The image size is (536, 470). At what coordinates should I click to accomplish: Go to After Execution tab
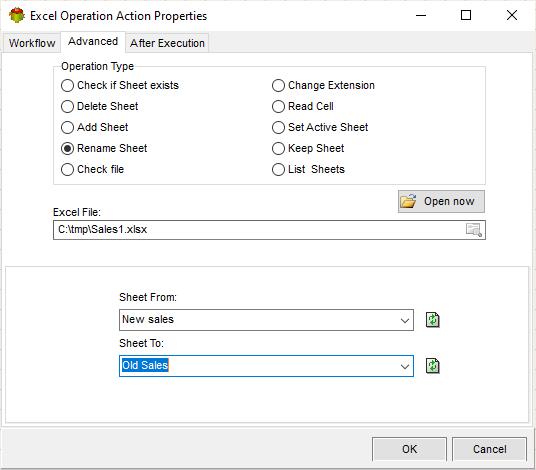(167, 43)
